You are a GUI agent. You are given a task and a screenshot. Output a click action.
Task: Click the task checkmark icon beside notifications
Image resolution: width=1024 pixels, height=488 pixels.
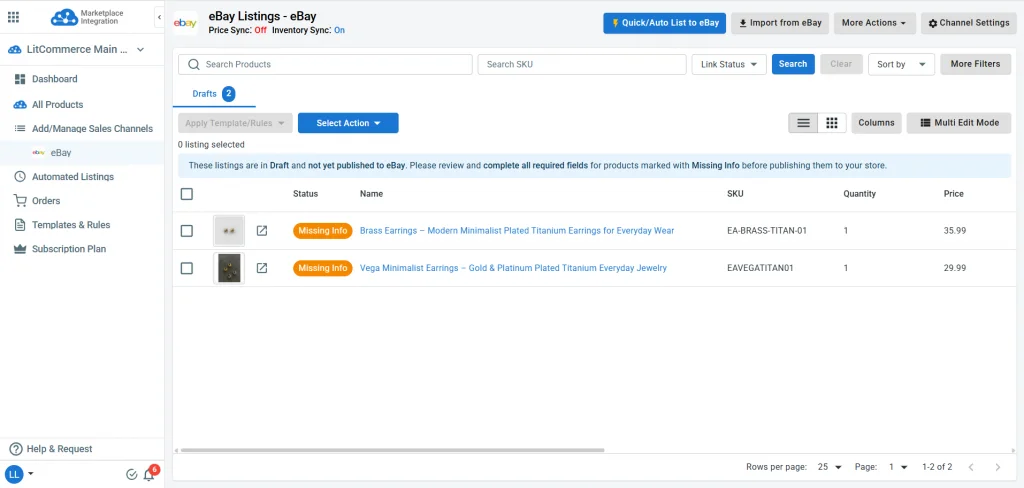coord(131,474)
